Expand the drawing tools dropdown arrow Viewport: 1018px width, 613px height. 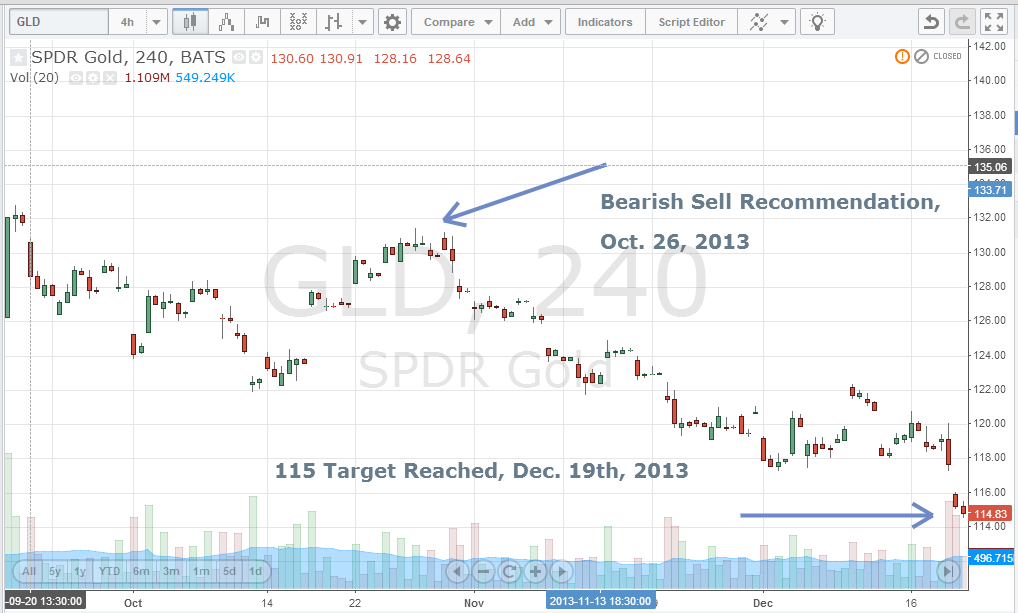pyautogui.click(x=784, y=22)
